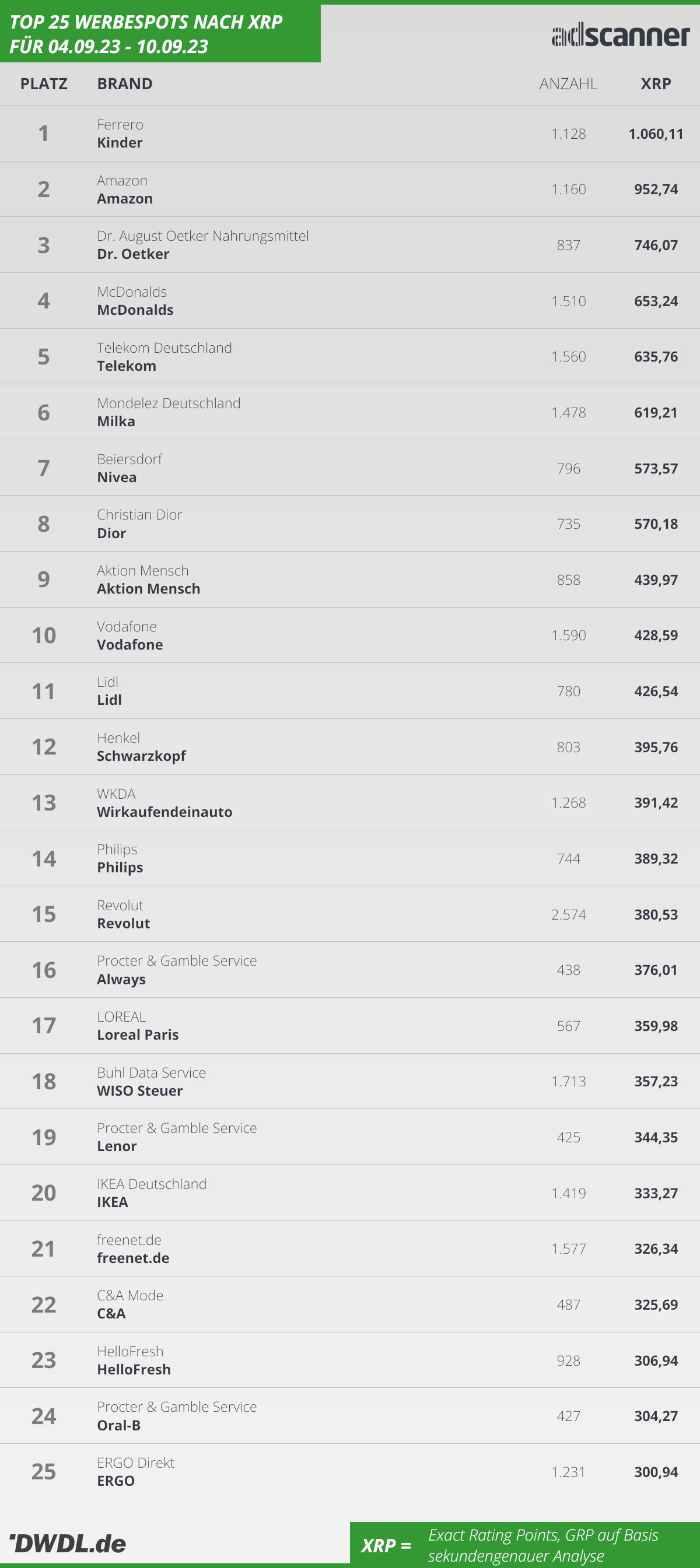
Task: Click McDonalds XRP value 653,24
Action: click(x=656, y=301)
